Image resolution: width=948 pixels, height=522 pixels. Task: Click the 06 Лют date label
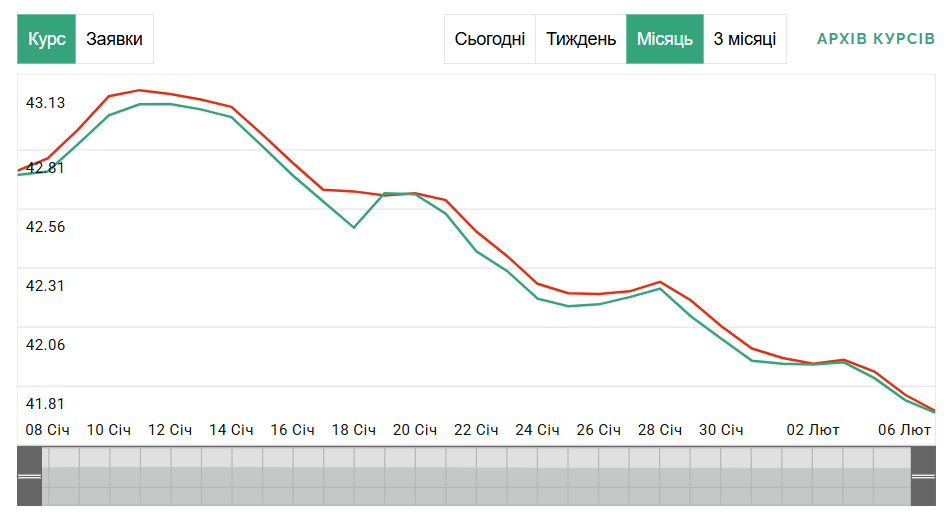[x=904, y=430]
